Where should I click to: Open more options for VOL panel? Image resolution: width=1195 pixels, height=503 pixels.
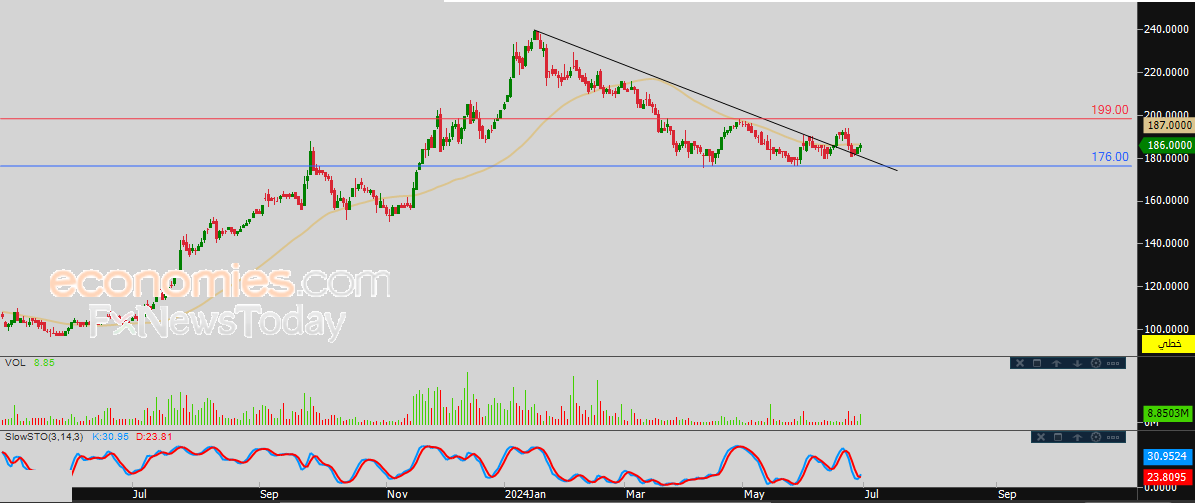click(1113, 364)
